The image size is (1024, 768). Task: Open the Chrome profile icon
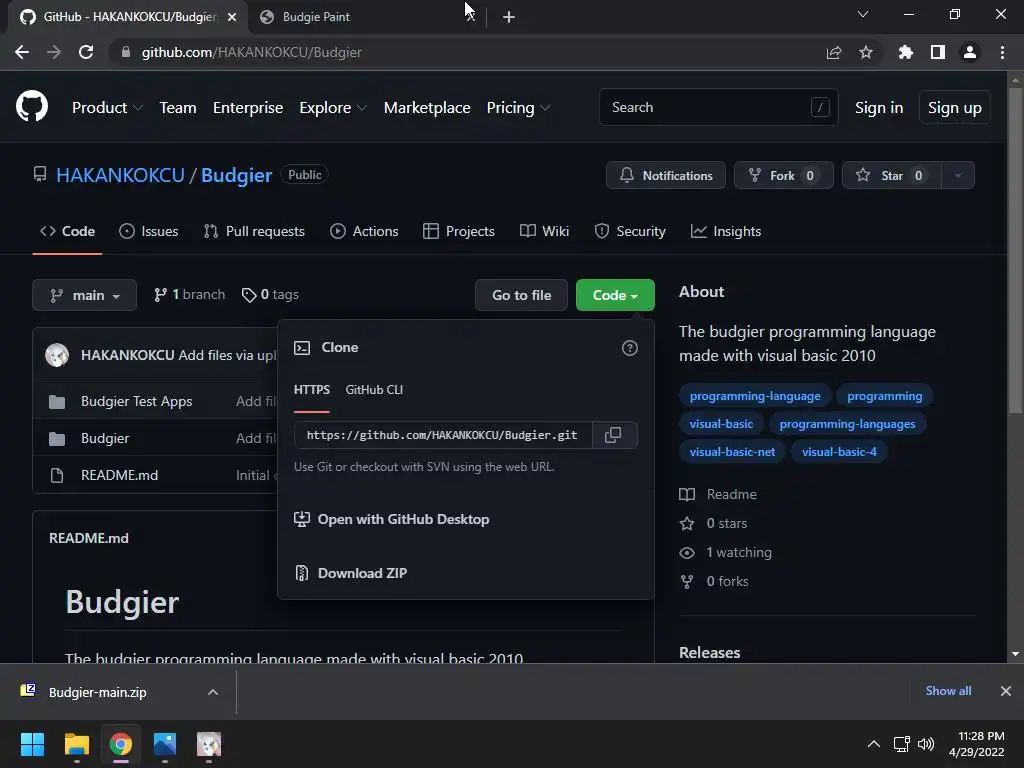[x=970, y=52]
